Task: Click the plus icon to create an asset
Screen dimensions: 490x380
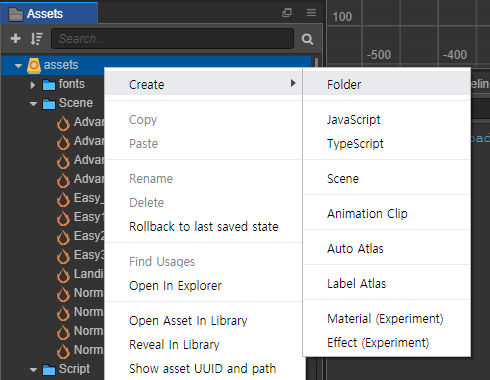Action: pyautogui.click(x=15, y=38)
